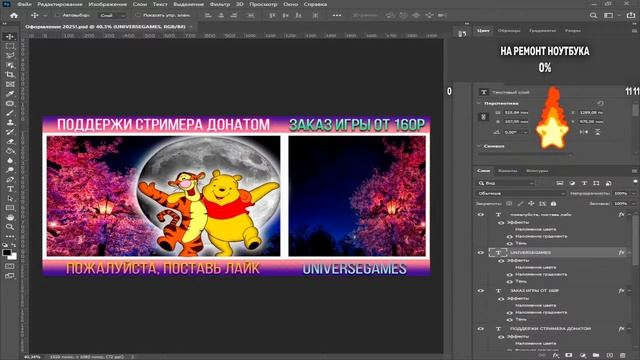Toggle the Автовыбор checkbox
This screenshot has width=640, height=360.
pos(58,15)
